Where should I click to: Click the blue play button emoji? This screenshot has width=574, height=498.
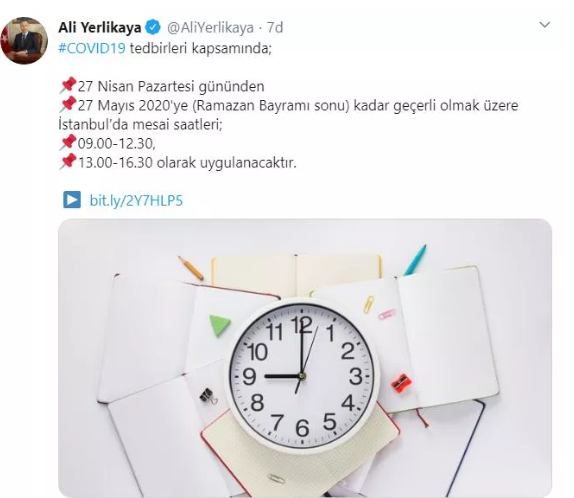coord(72,200)
